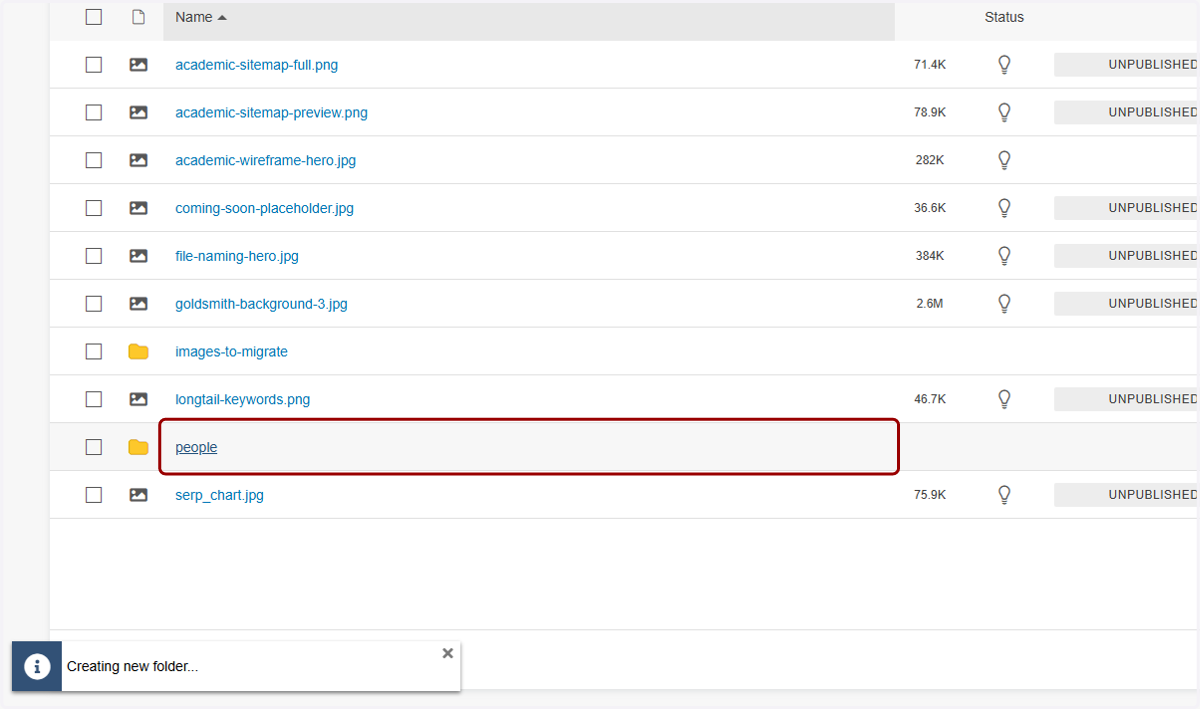Viewport: 1200px width, 709px height.
Task: Click image icon of serp_chart.jpg
Action: click(x=138, y=495)
